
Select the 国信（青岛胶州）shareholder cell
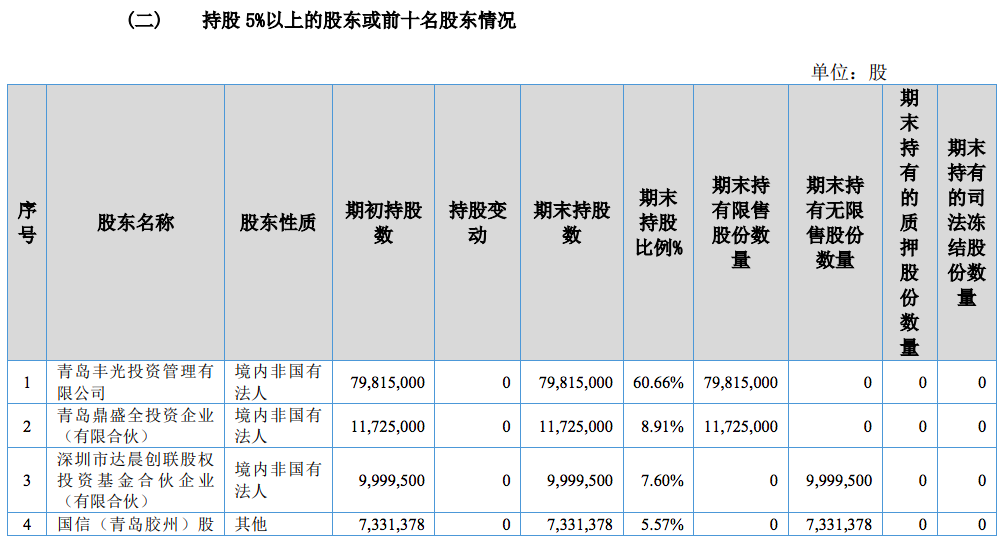tap(136, 525)
